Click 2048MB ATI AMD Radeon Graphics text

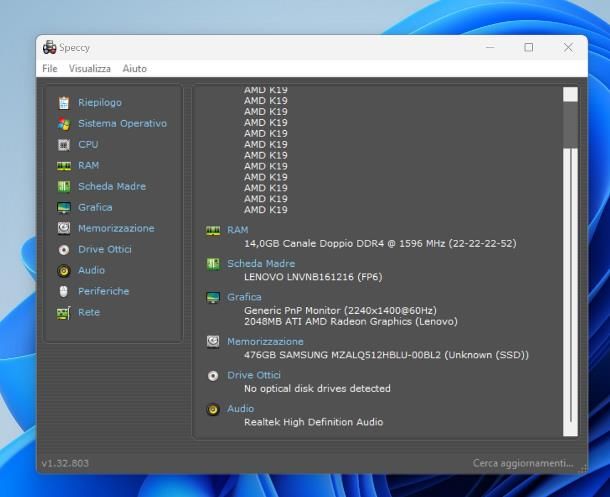click(351, 322)
